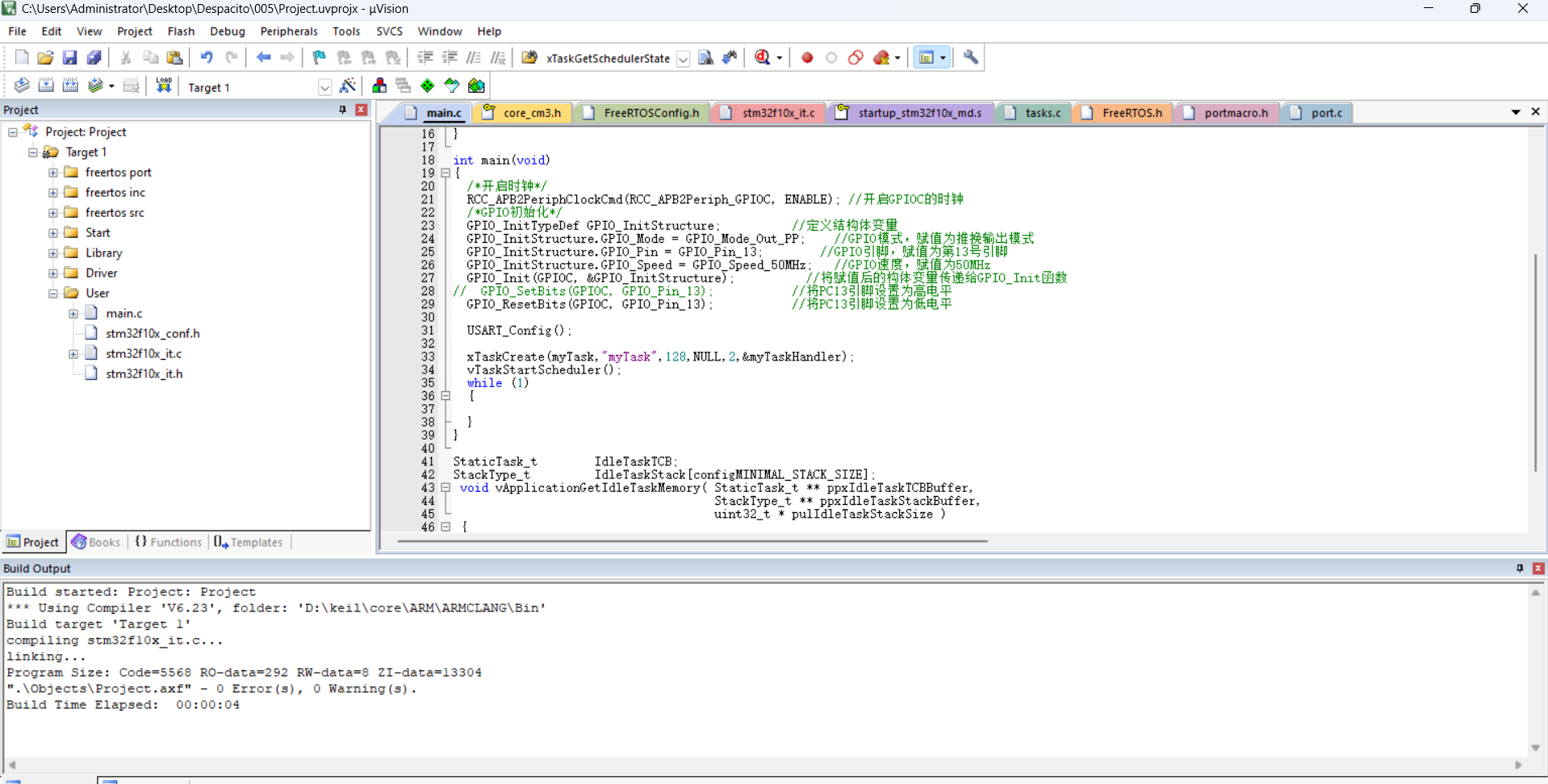The width and height of the screenshot is (1548, 784).
Task: Select stm32f10x_it.h in the project tree
Action: click(x=144, y=373)
